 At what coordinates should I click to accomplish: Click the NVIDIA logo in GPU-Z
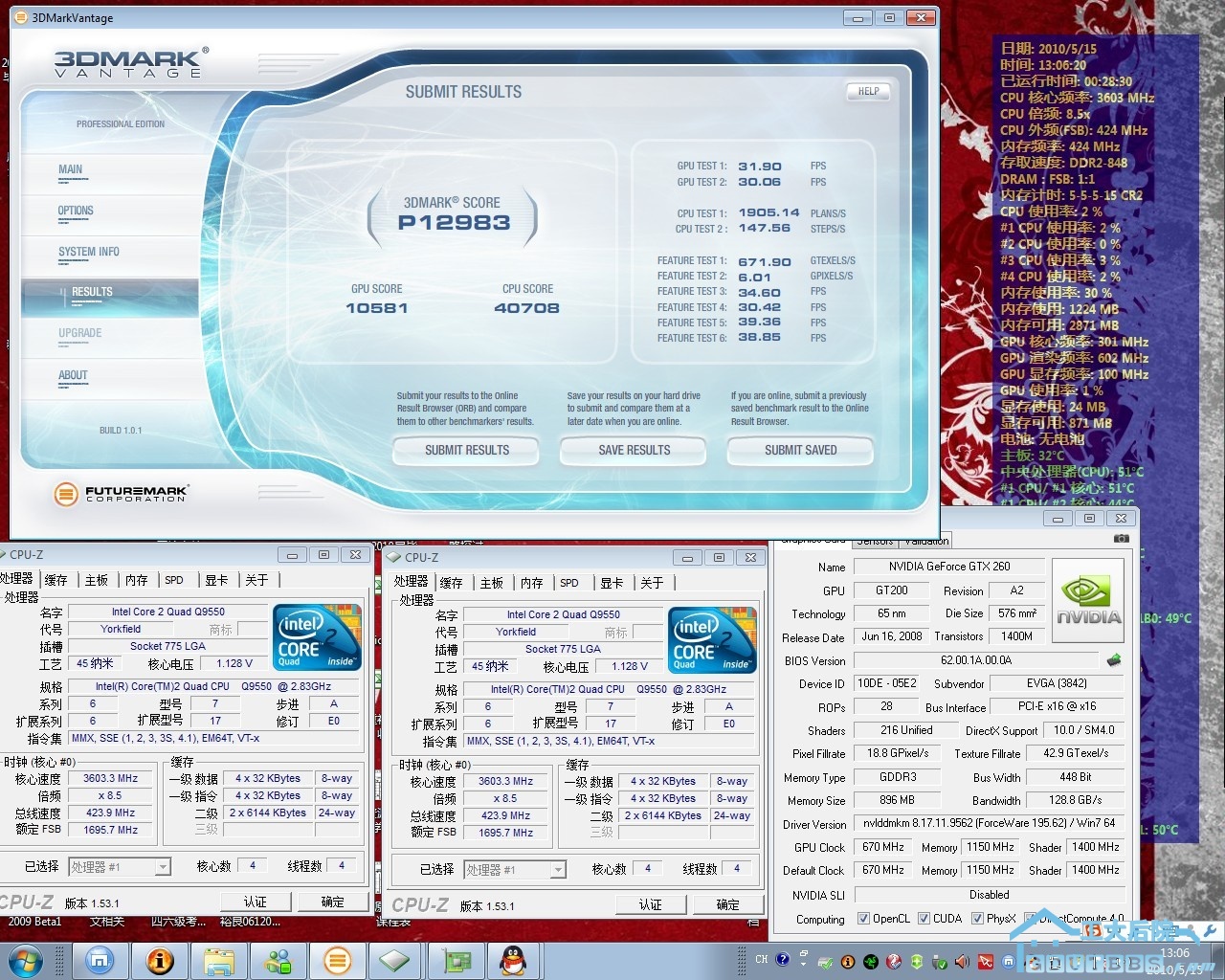[1088, 599]
